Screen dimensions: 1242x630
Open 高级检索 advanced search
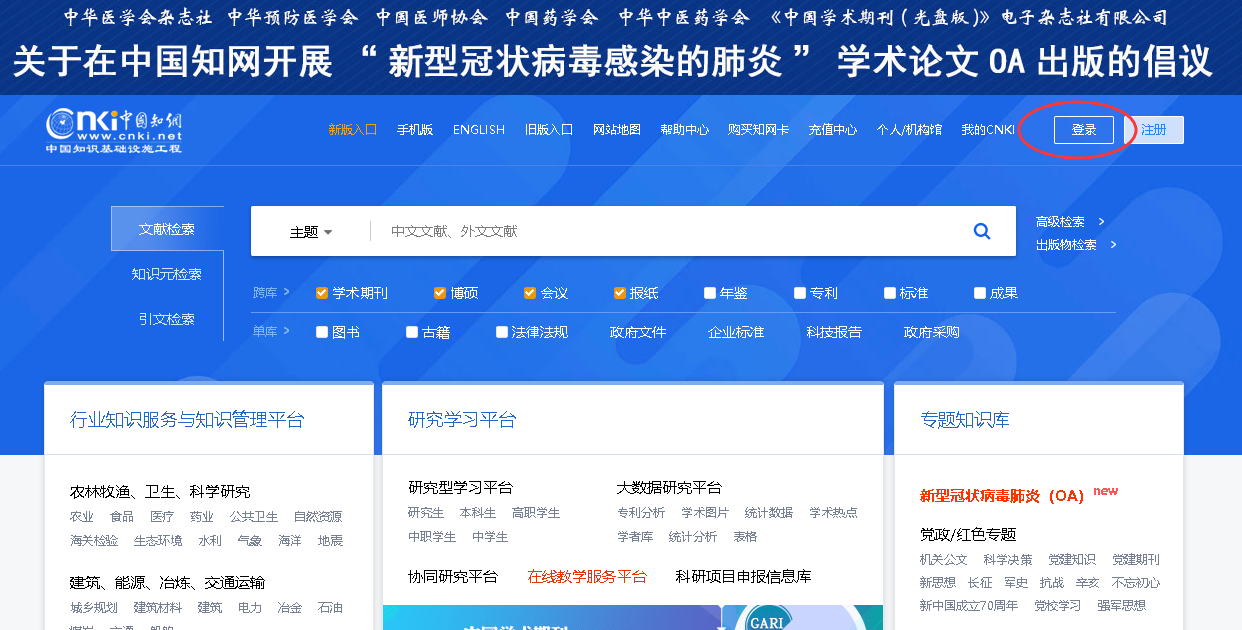click(1060, 222)
